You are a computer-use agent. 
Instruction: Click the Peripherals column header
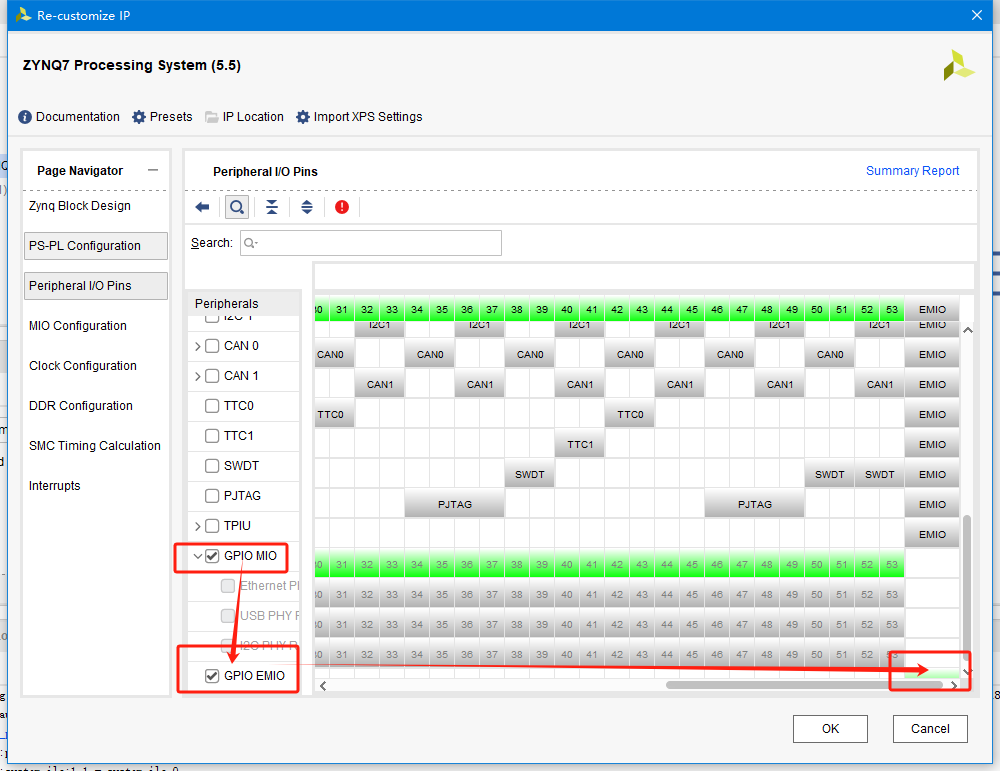pyautogui.click(x=244, y=304)
